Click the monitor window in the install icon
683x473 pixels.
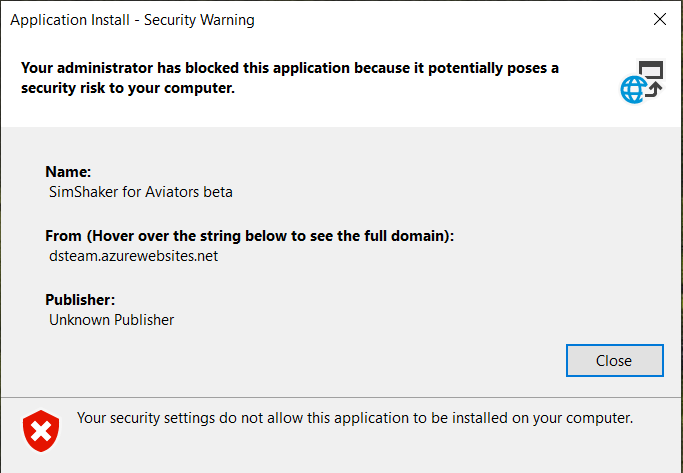point(651,70)
